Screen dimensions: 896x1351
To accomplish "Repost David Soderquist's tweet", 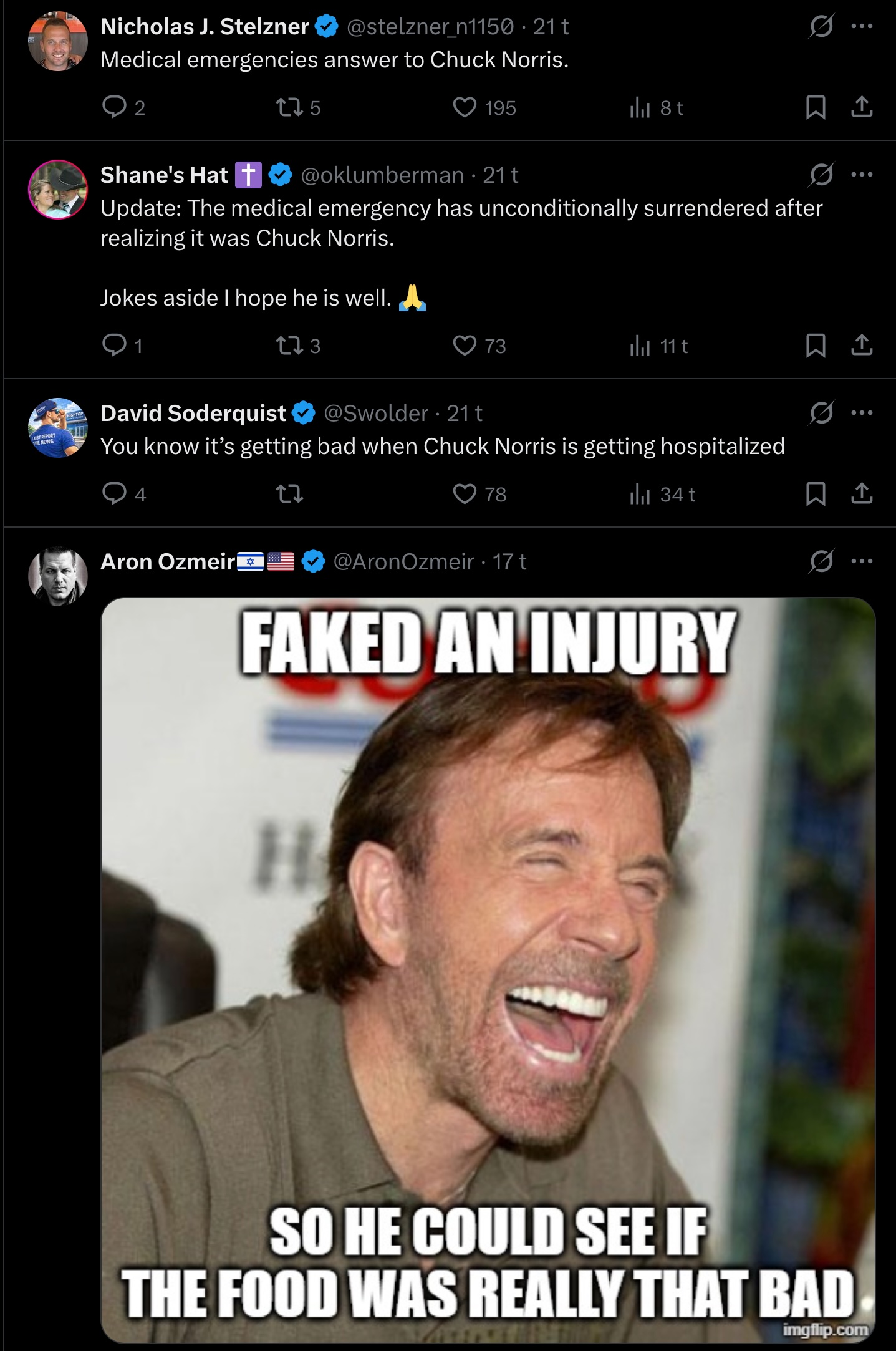I will click(290, 495).
